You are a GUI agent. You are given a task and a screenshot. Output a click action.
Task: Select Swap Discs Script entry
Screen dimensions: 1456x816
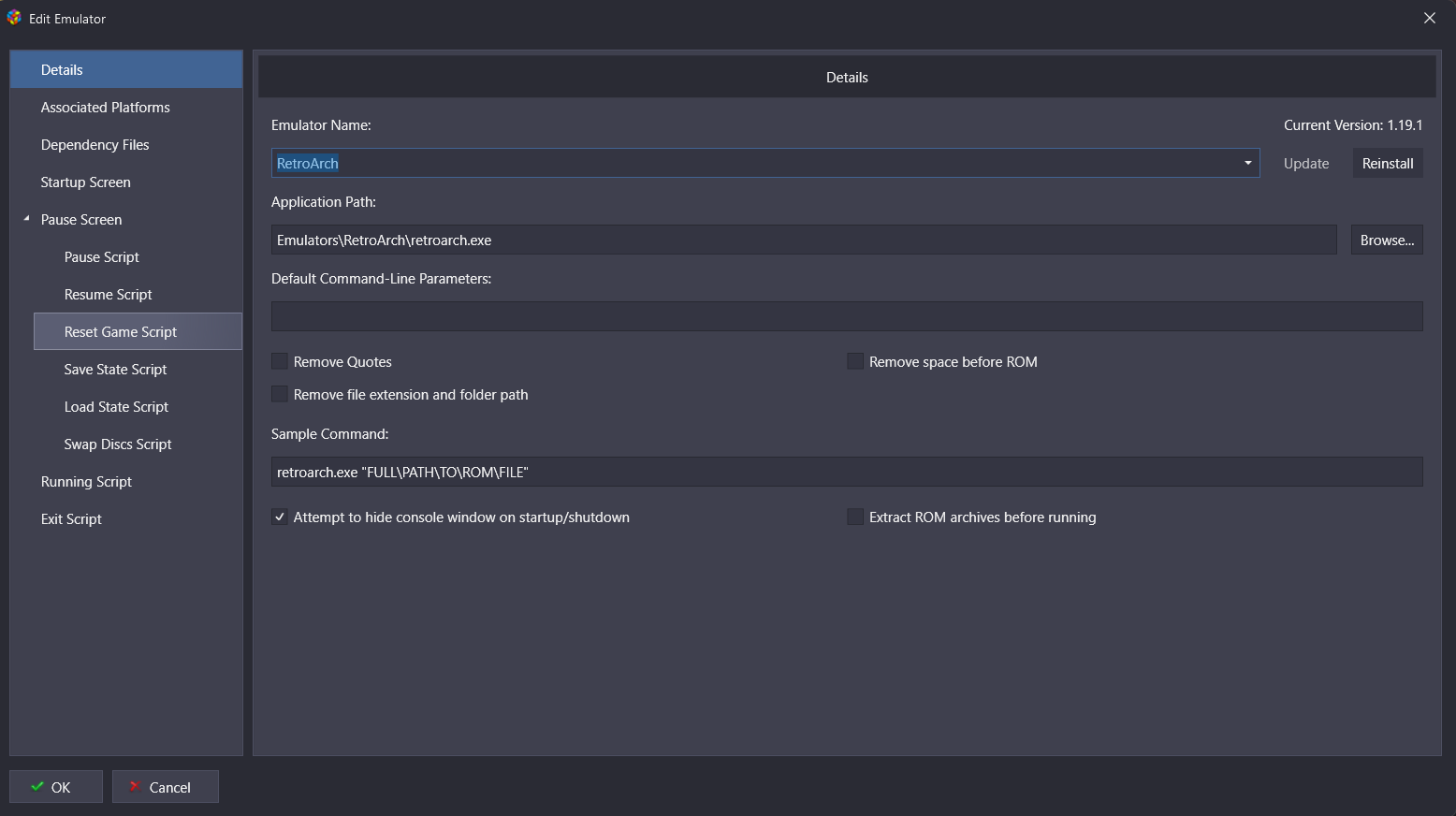tap(138, 444)
